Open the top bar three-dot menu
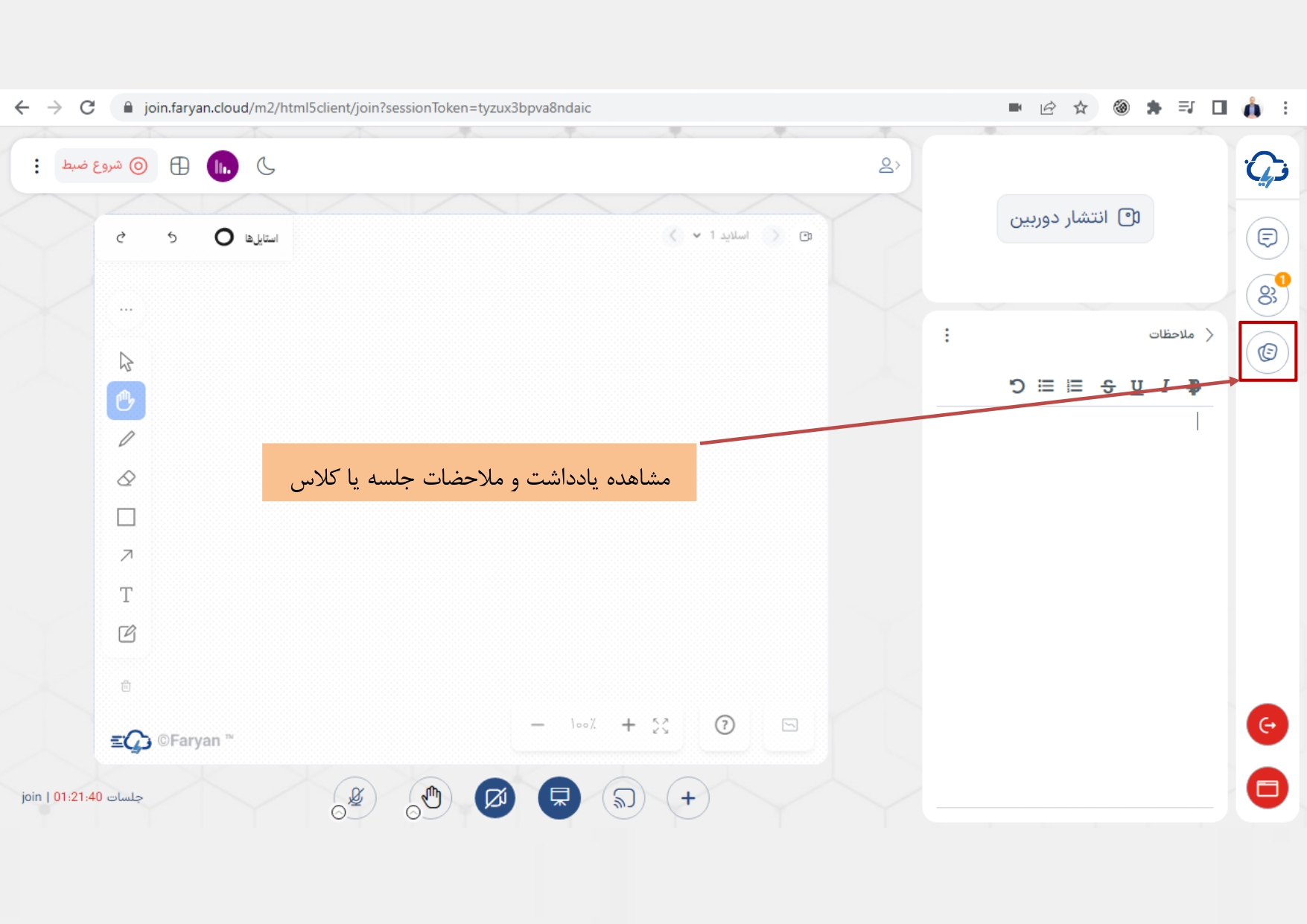The image size is (1307, 924). coord(36,166)
